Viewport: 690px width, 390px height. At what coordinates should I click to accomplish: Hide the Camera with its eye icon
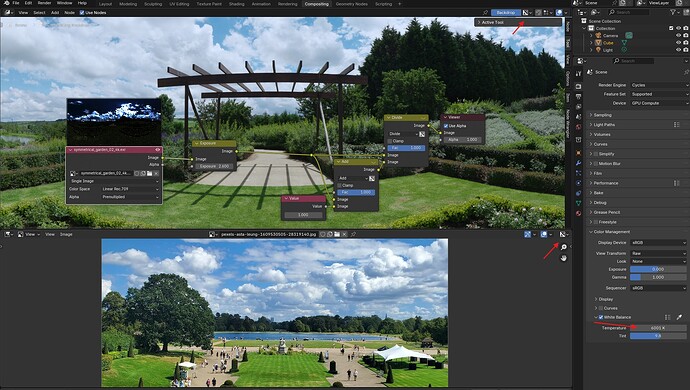[679, 35]
